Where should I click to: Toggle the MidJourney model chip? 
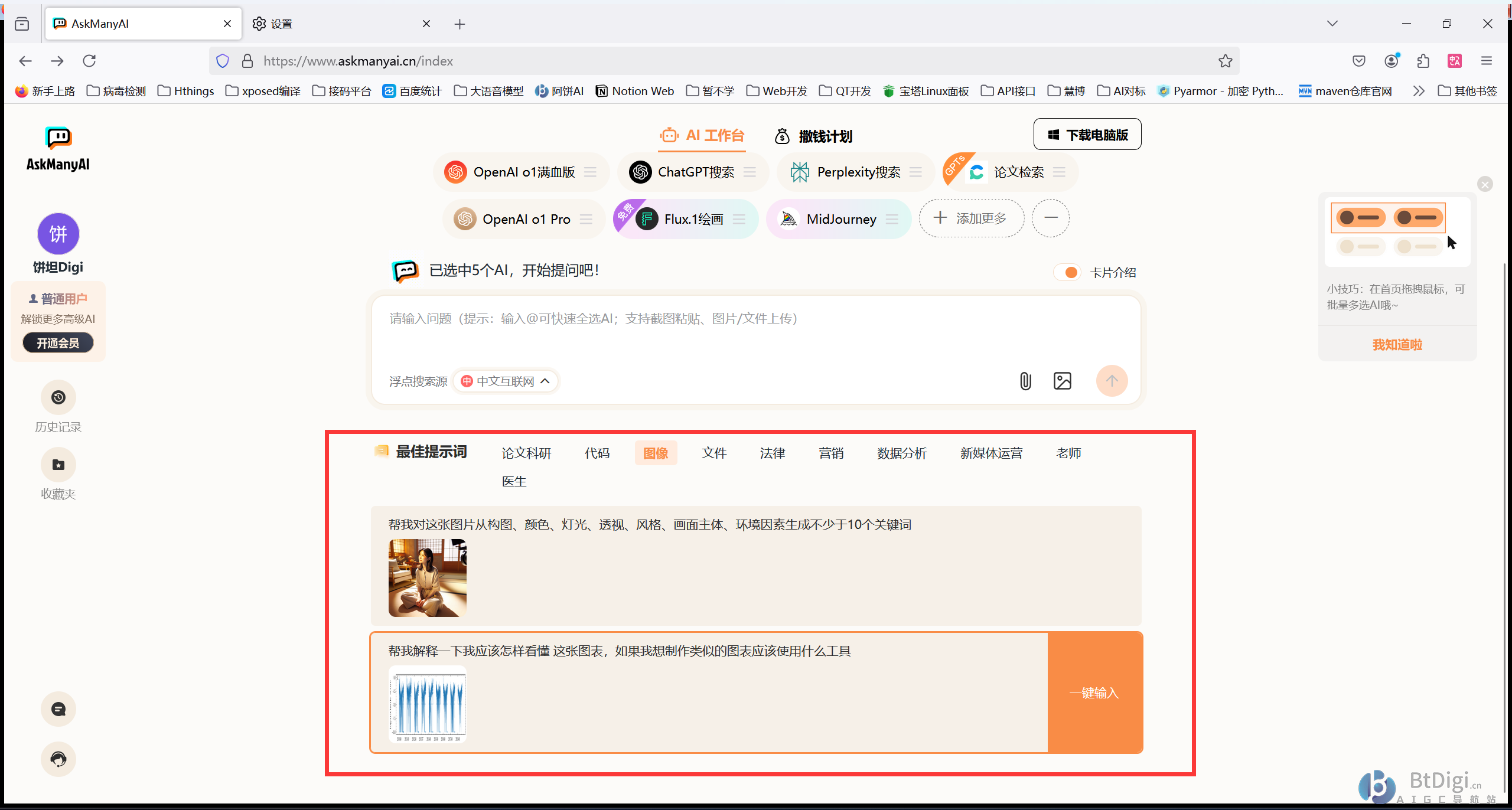(x=839, y=219)
